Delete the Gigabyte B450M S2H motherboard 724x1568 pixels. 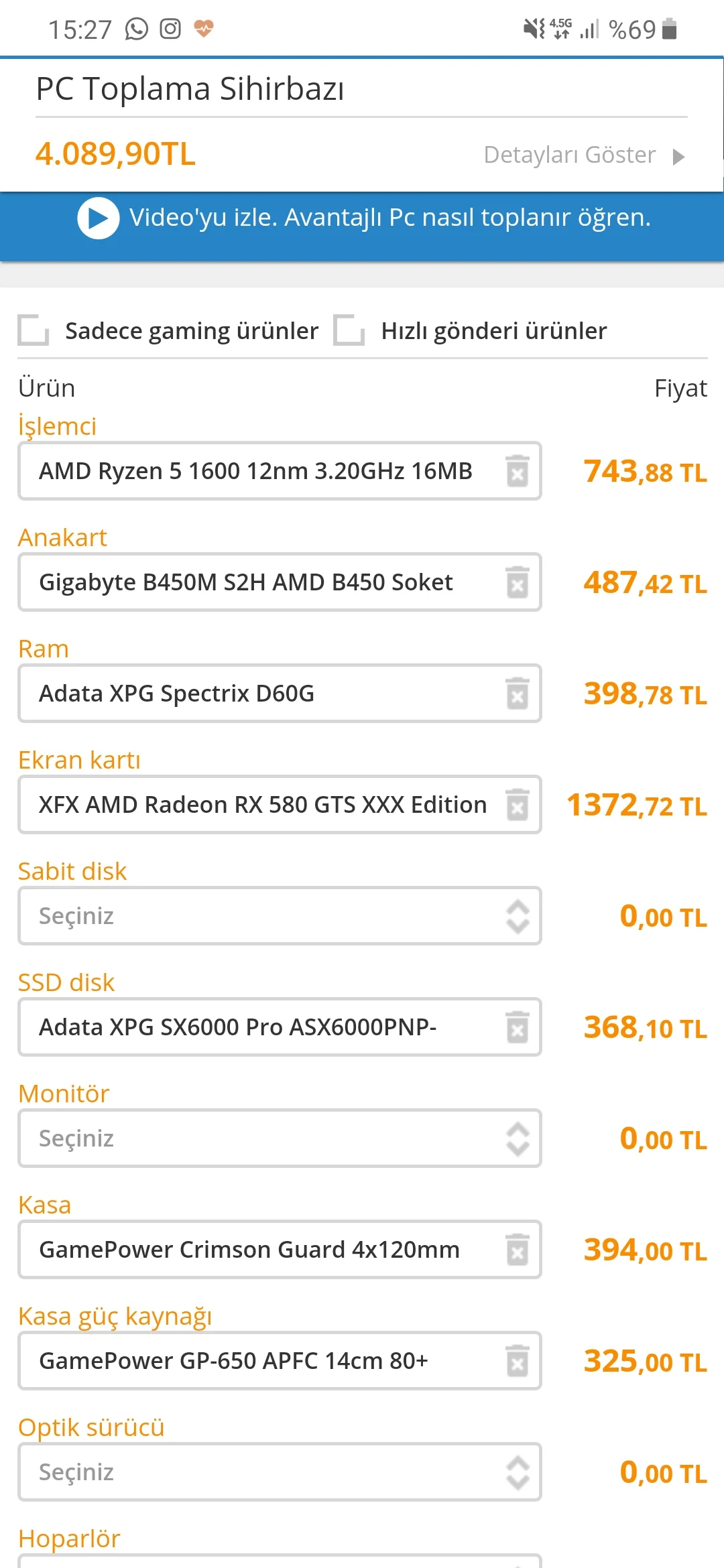517,582
